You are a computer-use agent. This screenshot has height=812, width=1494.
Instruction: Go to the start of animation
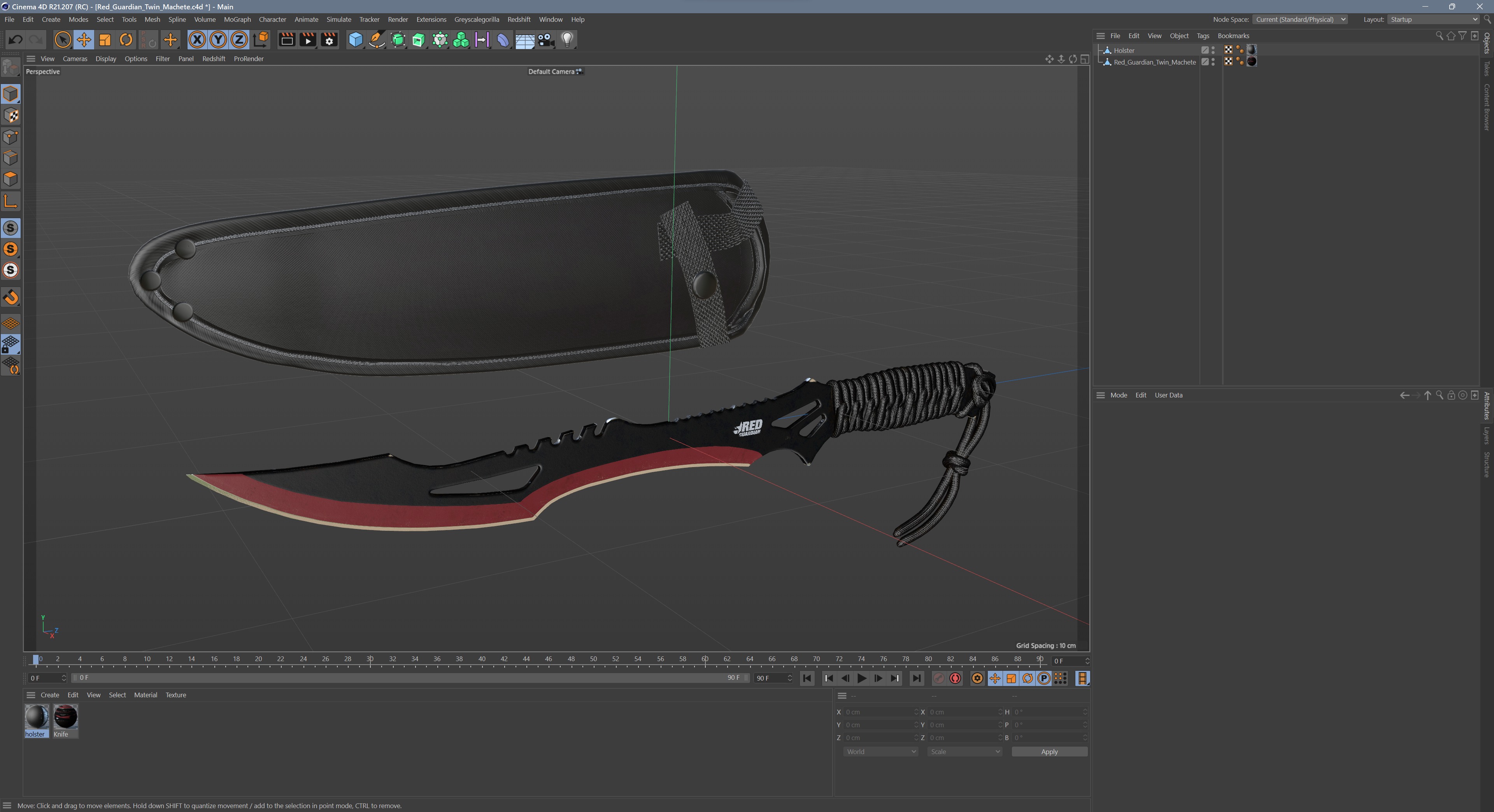[x=807, y=678]
